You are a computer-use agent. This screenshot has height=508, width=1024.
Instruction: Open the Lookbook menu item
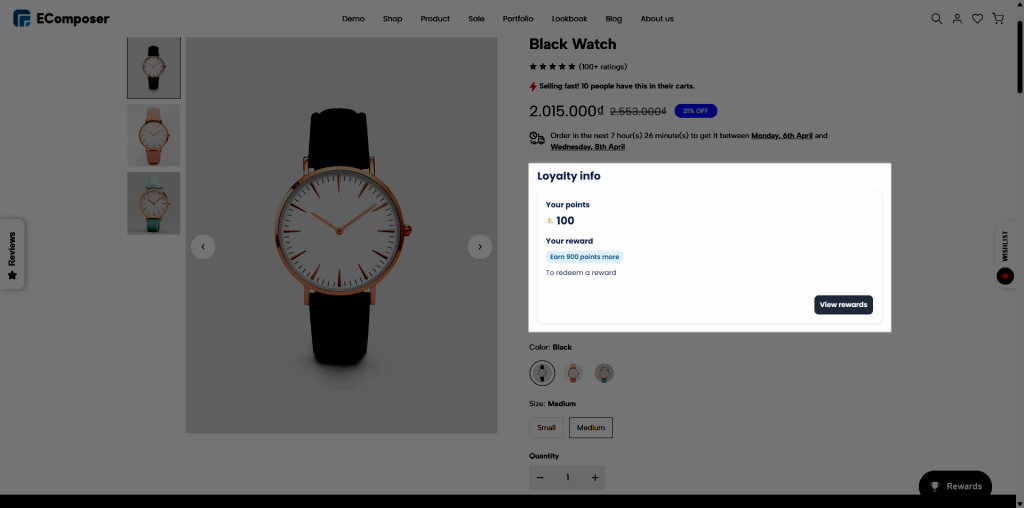[569, 18]
